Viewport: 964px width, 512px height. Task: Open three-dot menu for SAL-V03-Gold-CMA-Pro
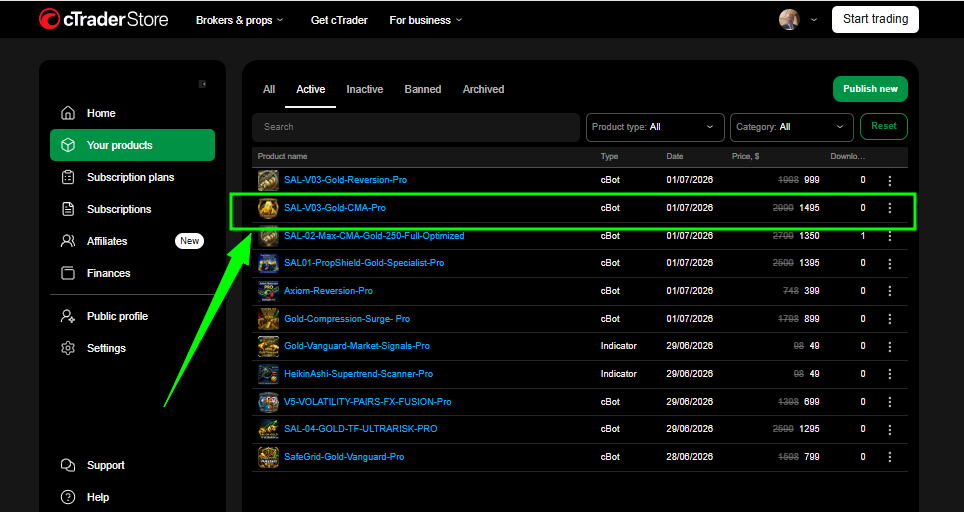click(x=890, y=208)
